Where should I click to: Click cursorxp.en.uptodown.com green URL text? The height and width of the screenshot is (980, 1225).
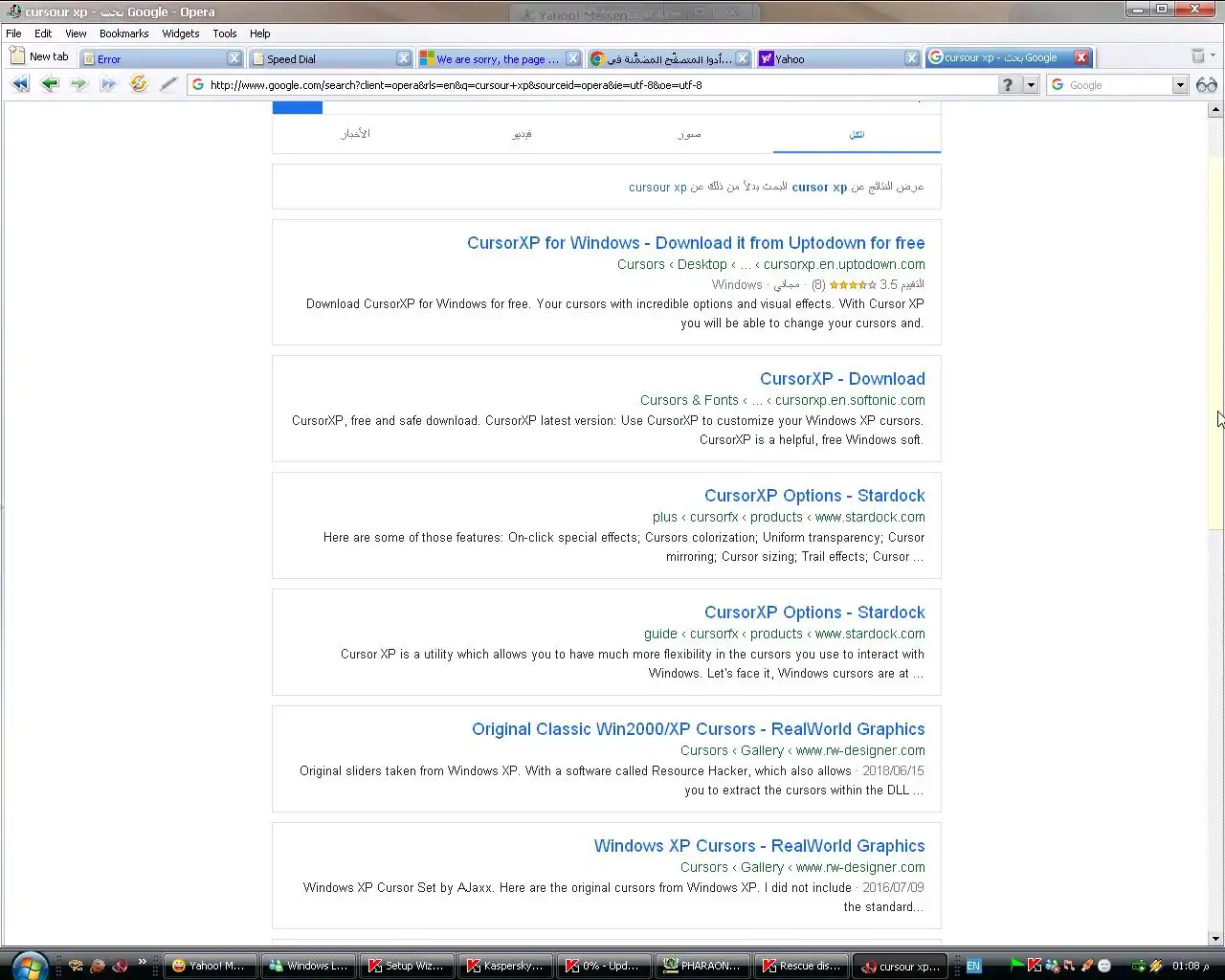844,264
